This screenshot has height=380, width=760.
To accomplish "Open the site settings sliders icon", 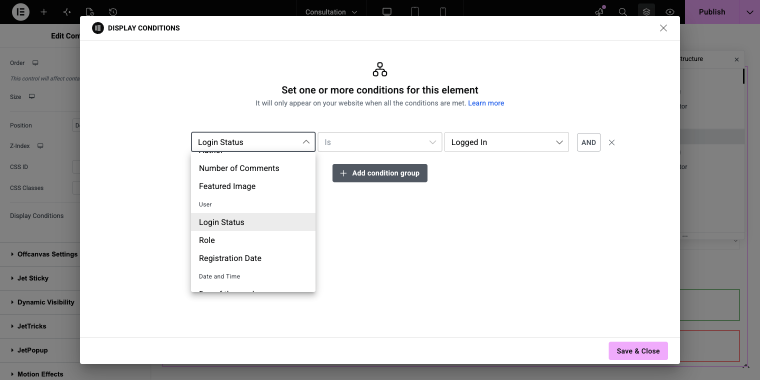I will click(67, 12).
